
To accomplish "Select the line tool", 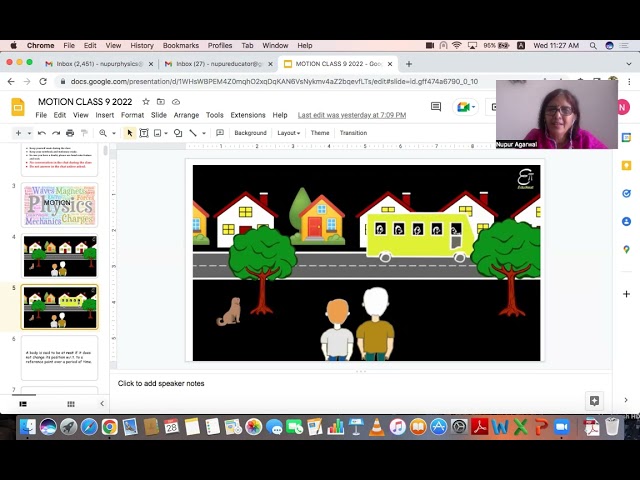I will (193, 133).
